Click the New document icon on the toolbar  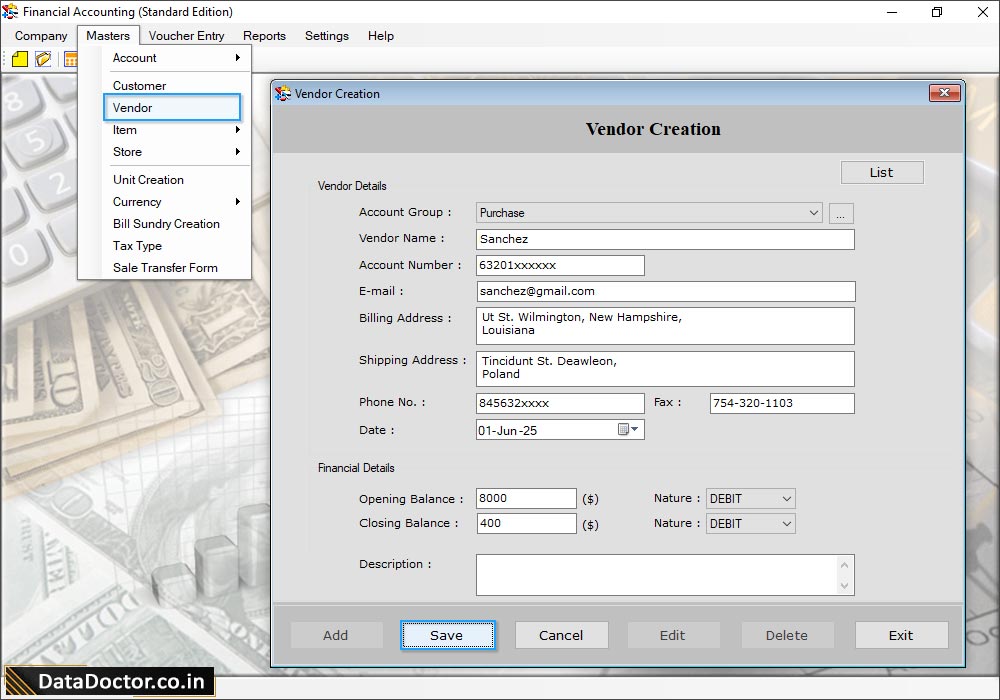(x=18, y=59)
